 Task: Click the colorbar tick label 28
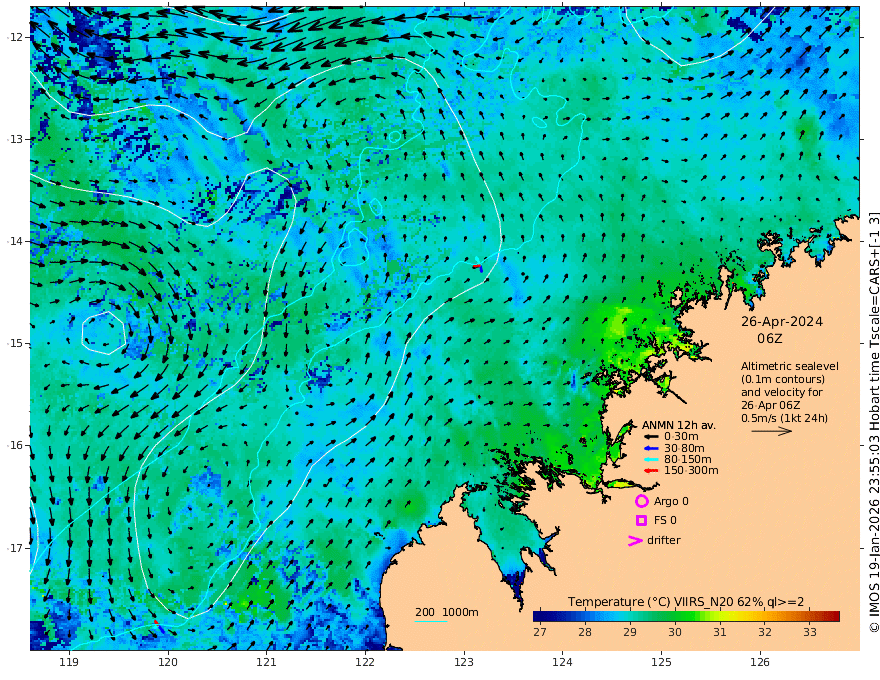point(585,632)
